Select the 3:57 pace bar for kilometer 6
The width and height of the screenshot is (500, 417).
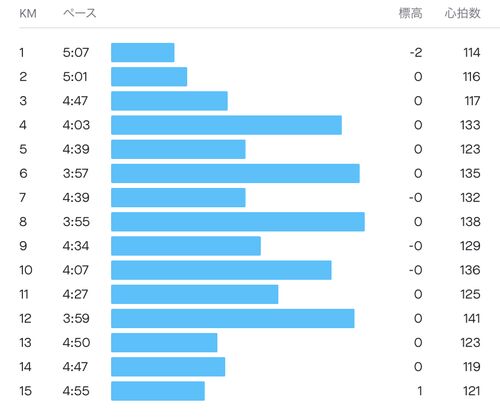tap(235, 173)
